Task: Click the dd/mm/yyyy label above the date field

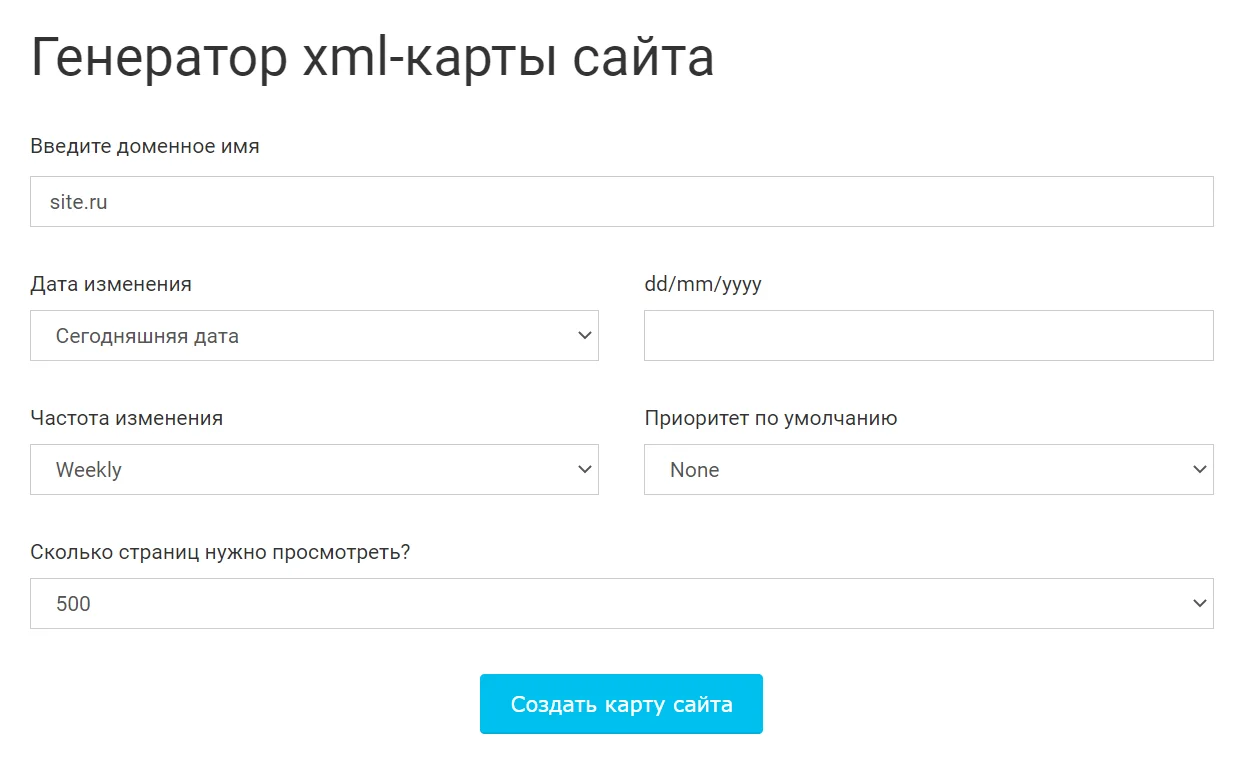Action: pos(703,284)
